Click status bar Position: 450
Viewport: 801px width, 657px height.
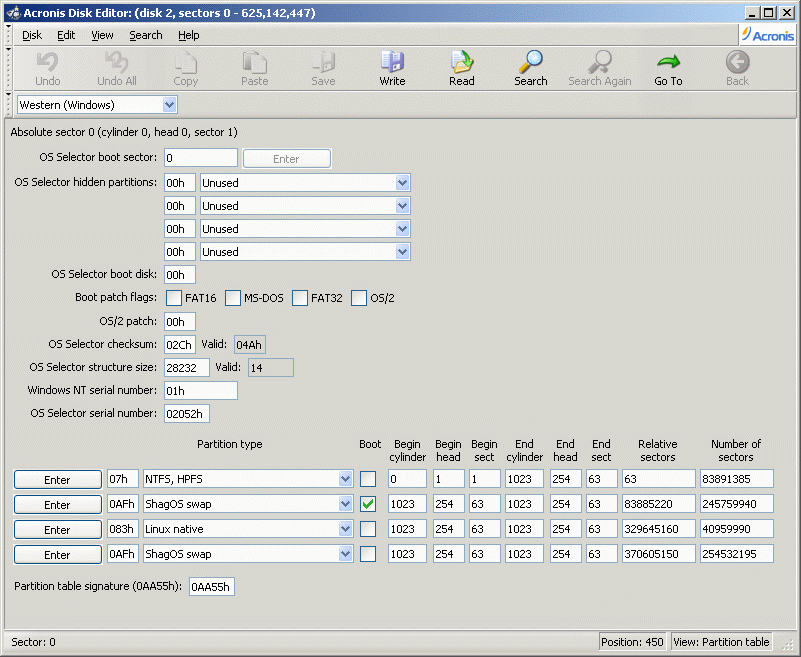pos(632,642)
